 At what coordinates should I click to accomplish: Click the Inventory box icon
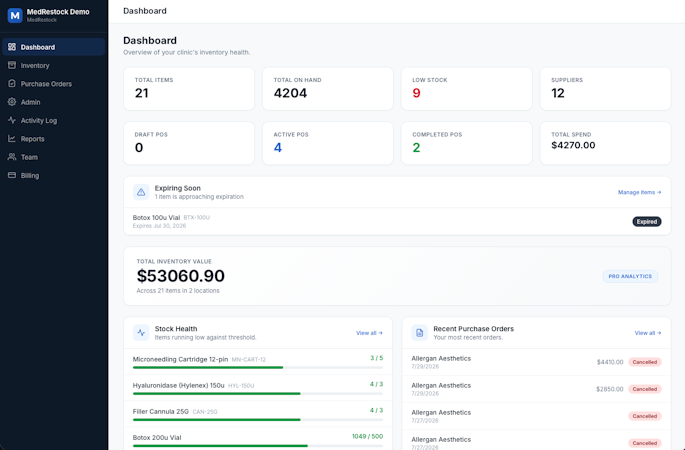[x=12, y=65]
